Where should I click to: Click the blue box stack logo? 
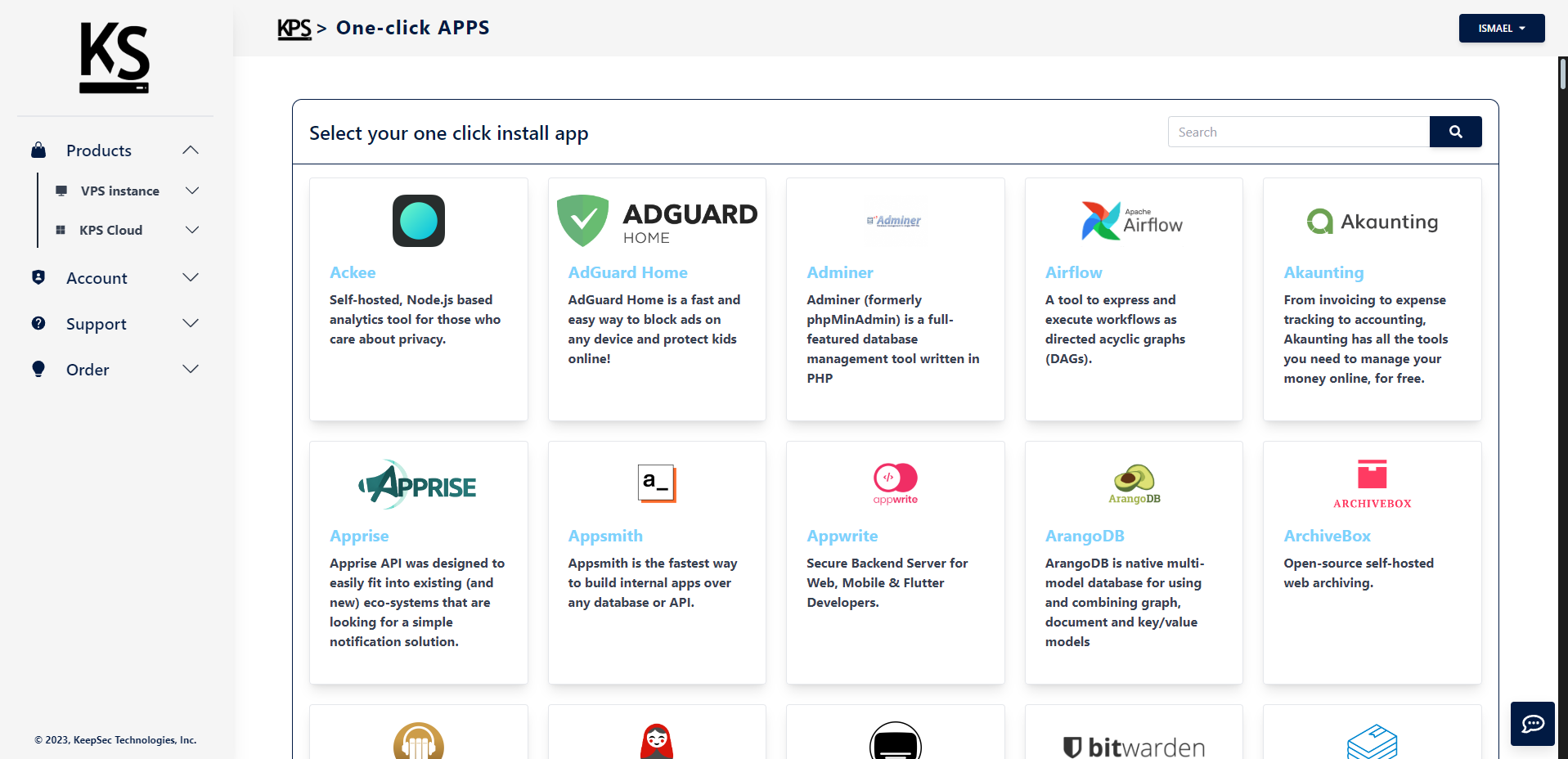coord(1372,742)
